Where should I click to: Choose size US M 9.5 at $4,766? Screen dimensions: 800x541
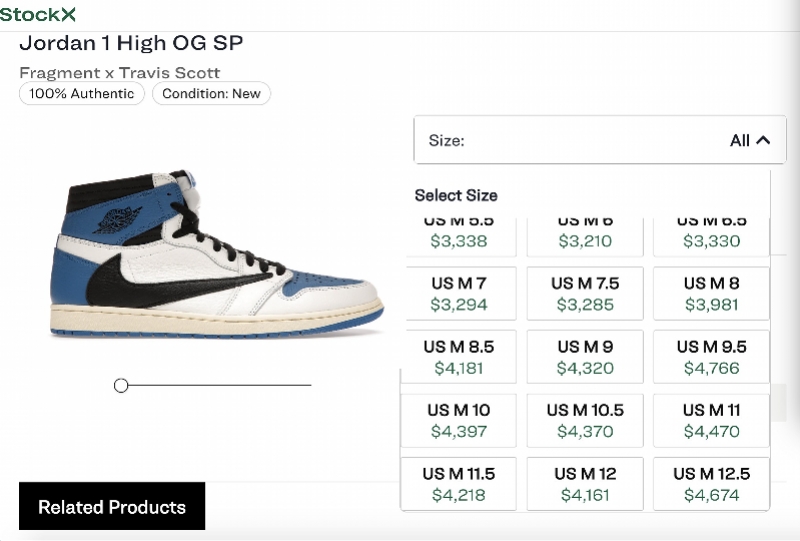point(711,357)
